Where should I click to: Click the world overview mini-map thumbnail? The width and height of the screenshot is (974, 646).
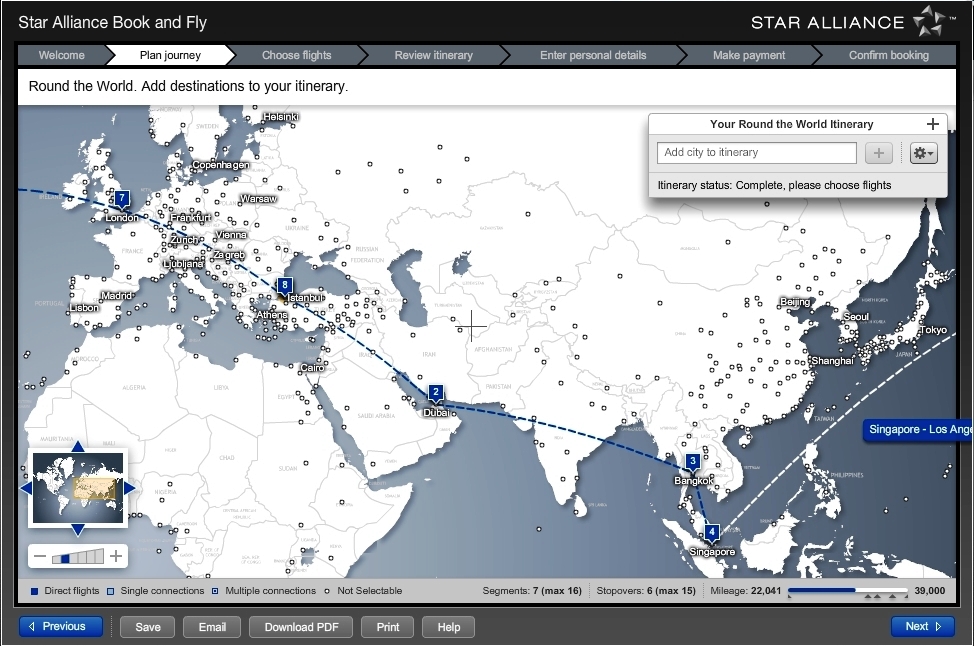[78, 488]
